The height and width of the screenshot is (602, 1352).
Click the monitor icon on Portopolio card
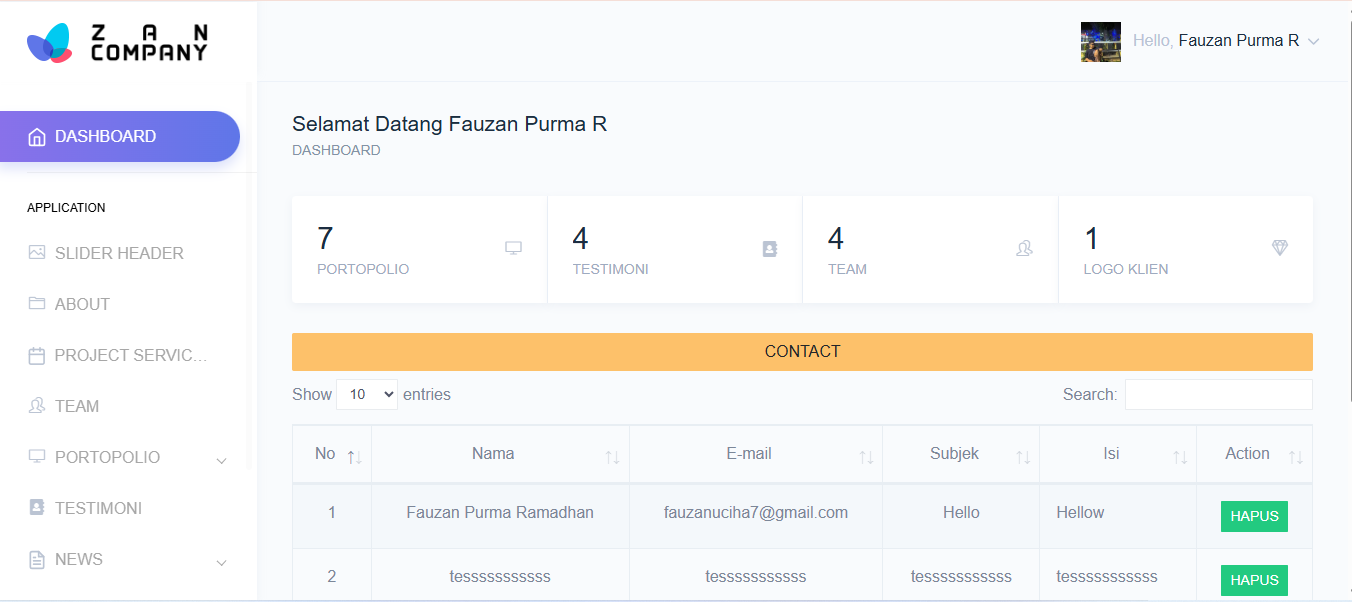tap(513, 248)
